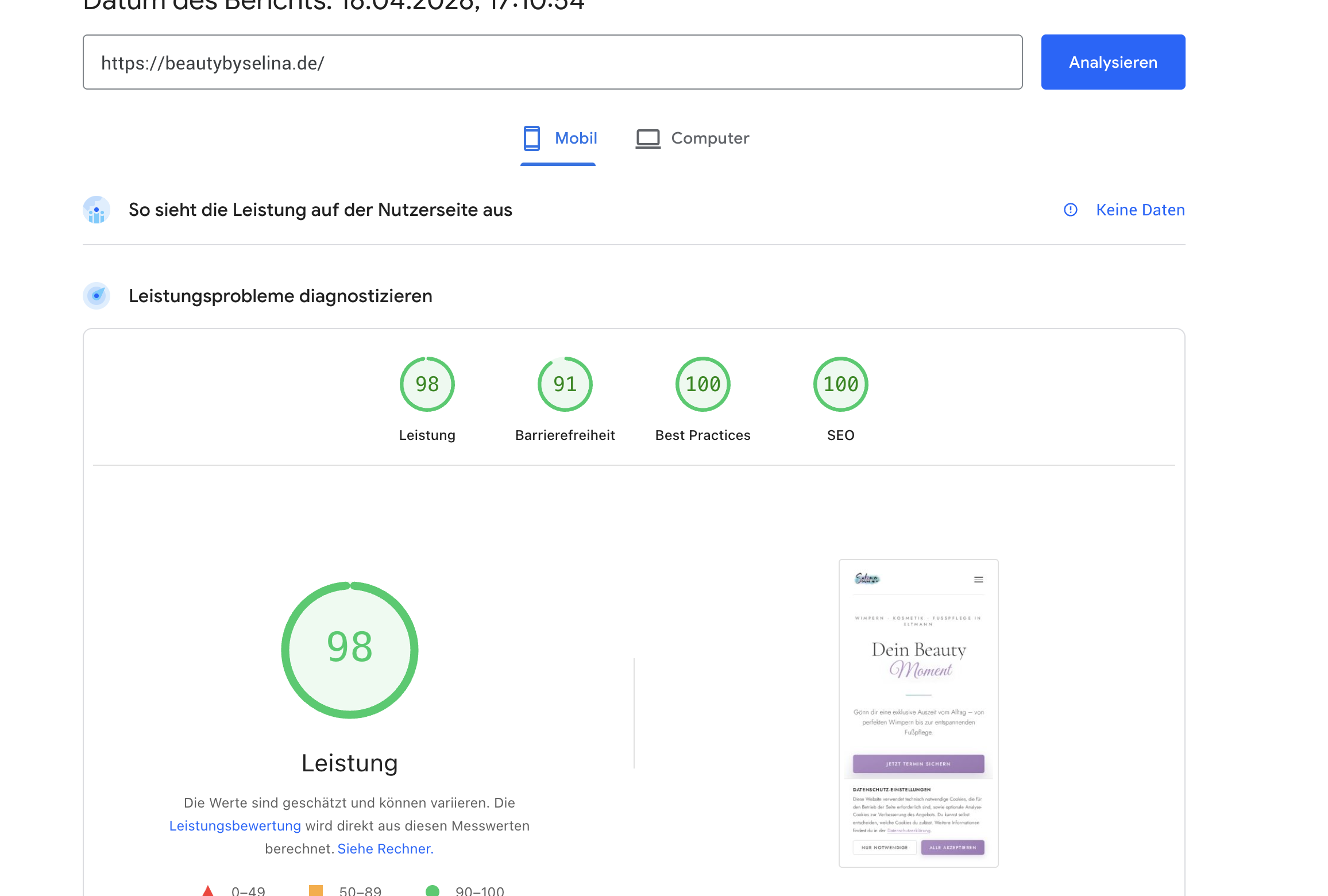Select the 100 Best Practices score gauge
Image resolution: width=1328 pixels, height=896 pixels.
pyautogui.click(x=702, y=384)
